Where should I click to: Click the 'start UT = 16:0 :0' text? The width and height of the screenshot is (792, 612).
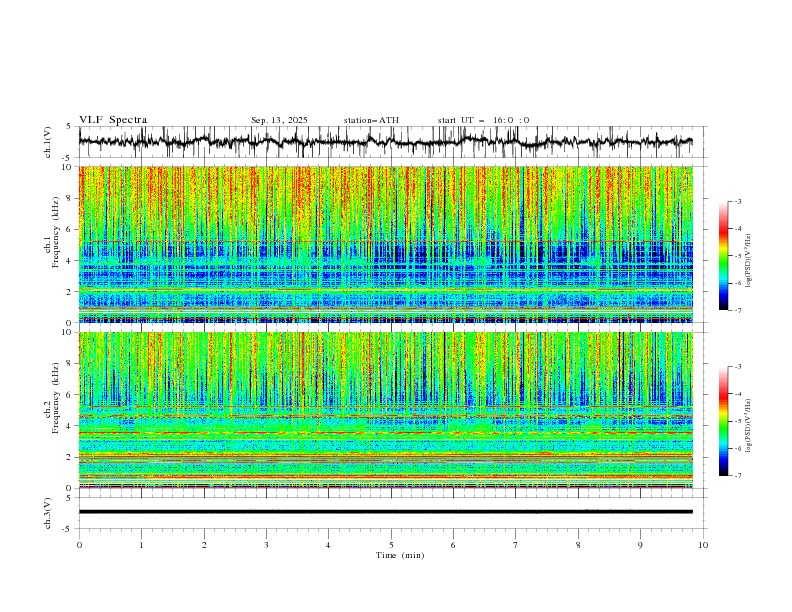(x=483, y=120)
